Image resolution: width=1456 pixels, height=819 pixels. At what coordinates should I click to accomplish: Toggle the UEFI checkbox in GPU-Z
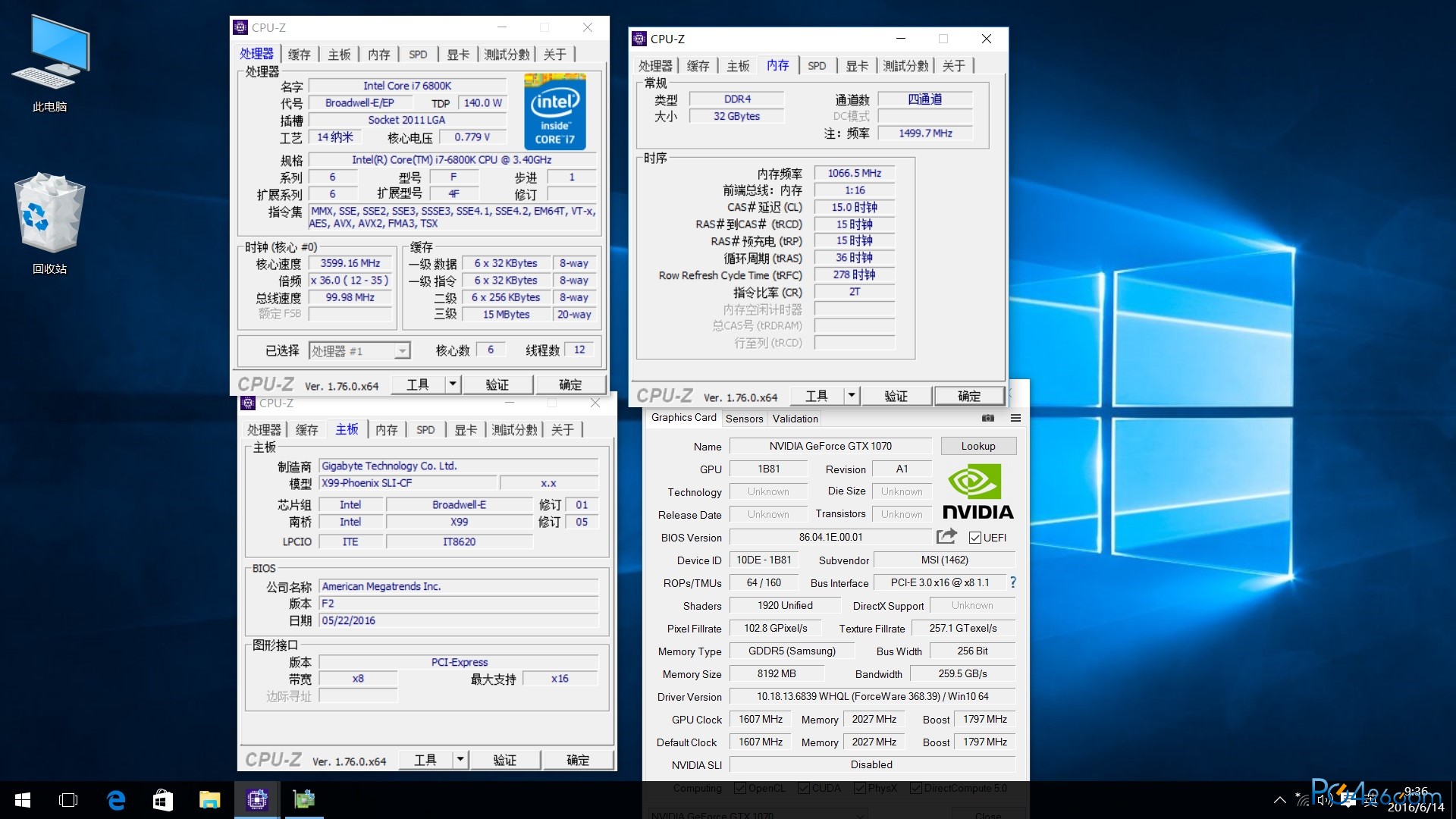[975, 538]
